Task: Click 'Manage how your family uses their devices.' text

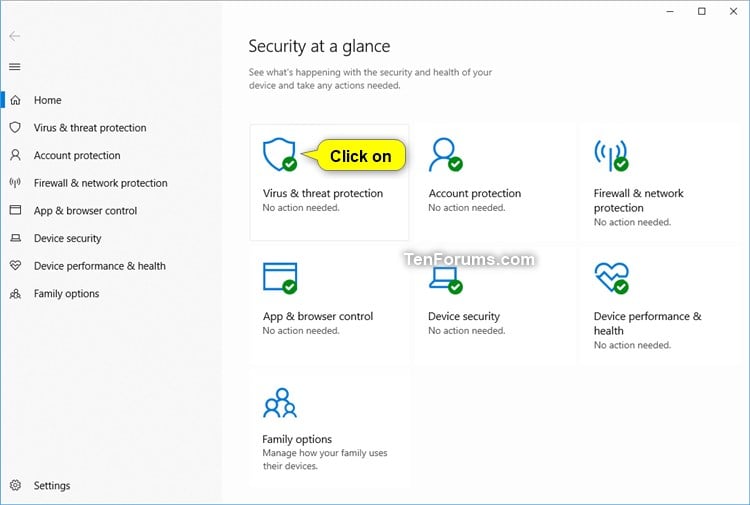Action: [x=325, y=459]
